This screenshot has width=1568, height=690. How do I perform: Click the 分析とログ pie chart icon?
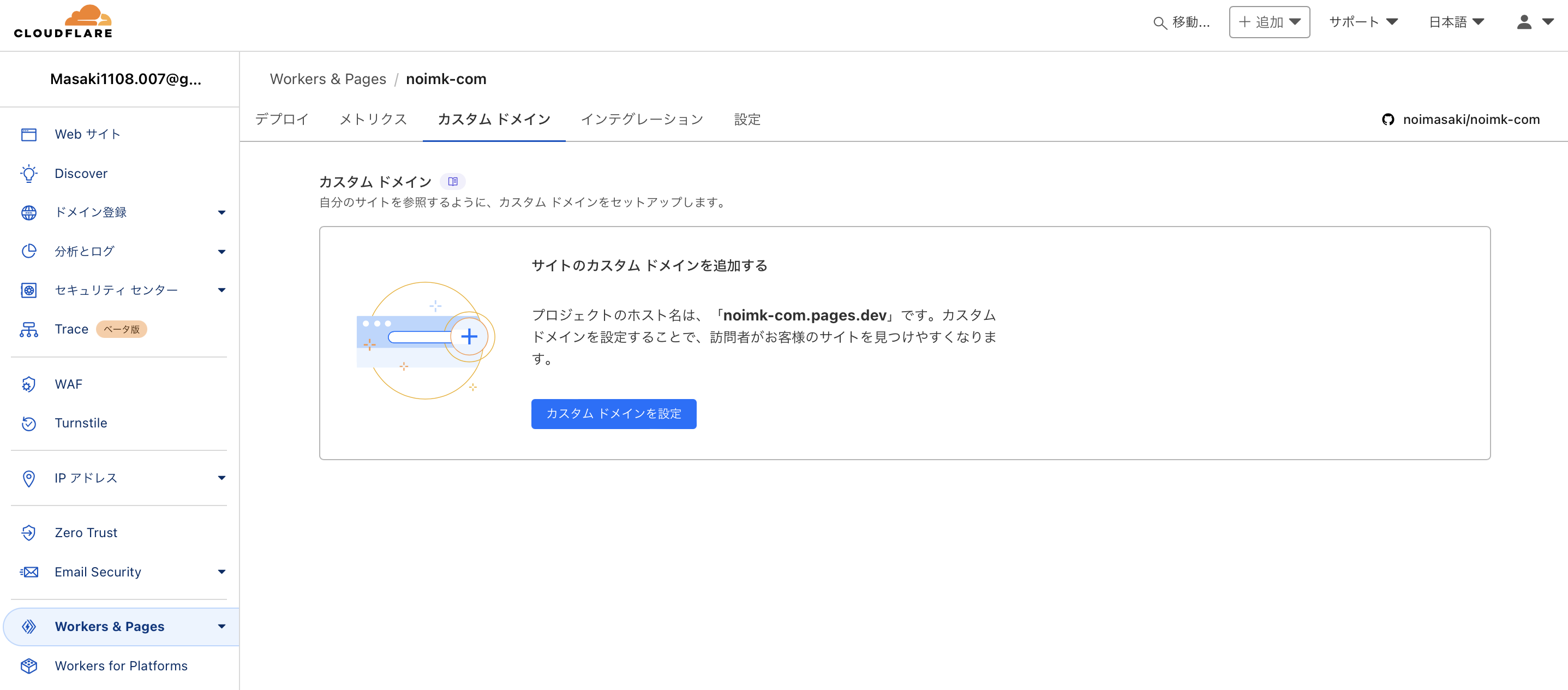coord(28,251)
